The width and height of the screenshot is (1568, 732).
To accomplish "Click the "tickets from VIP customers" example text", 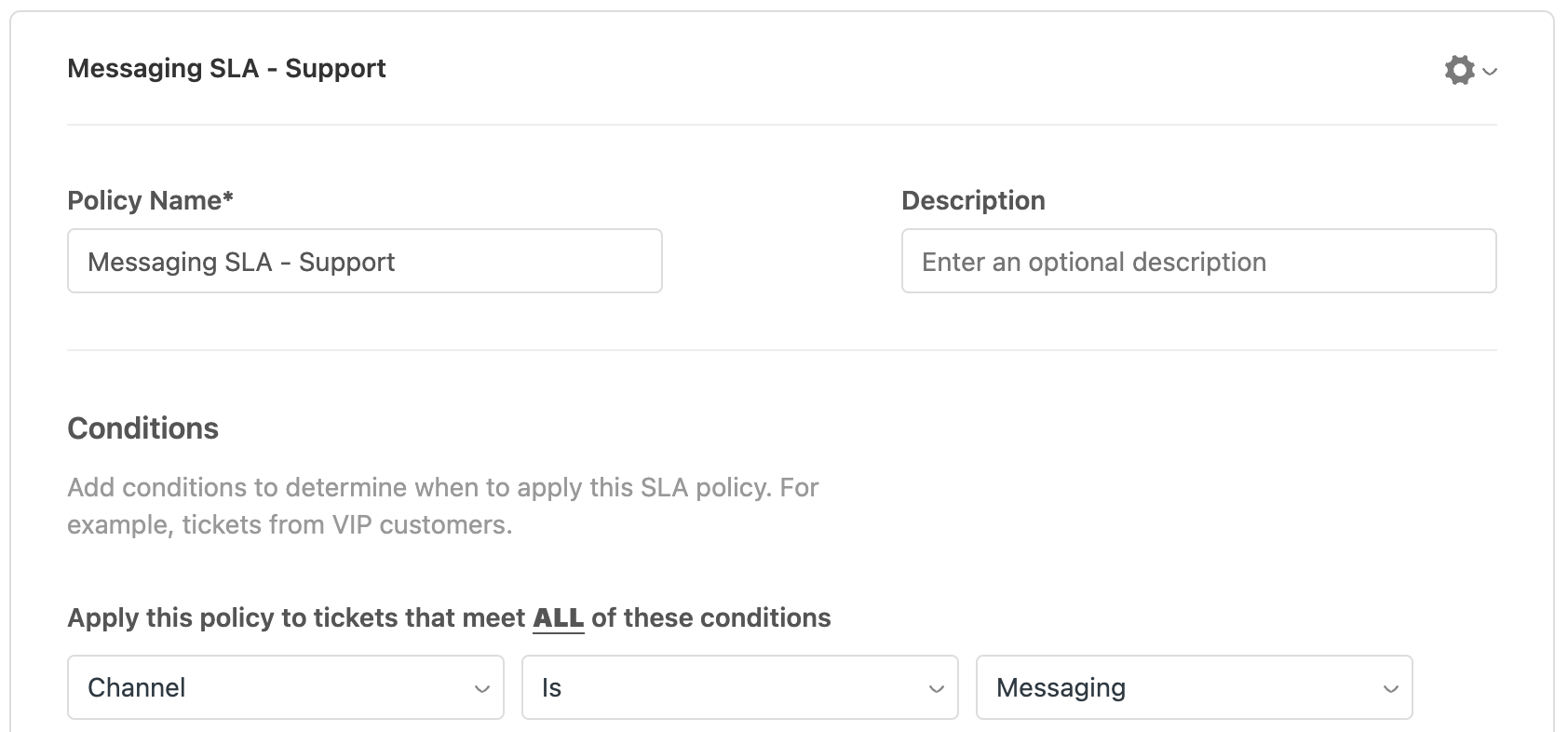I will (x=346, y=525).
